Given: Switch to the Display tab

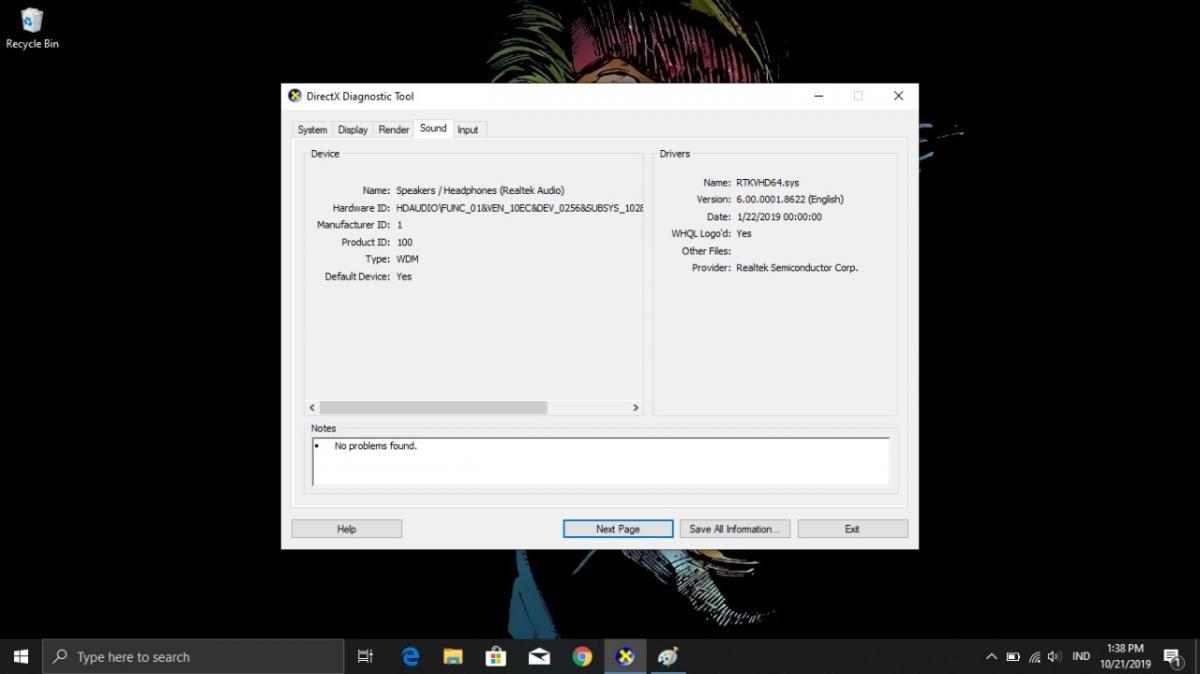Looking at the screenshot, I should tap(352, 130).
